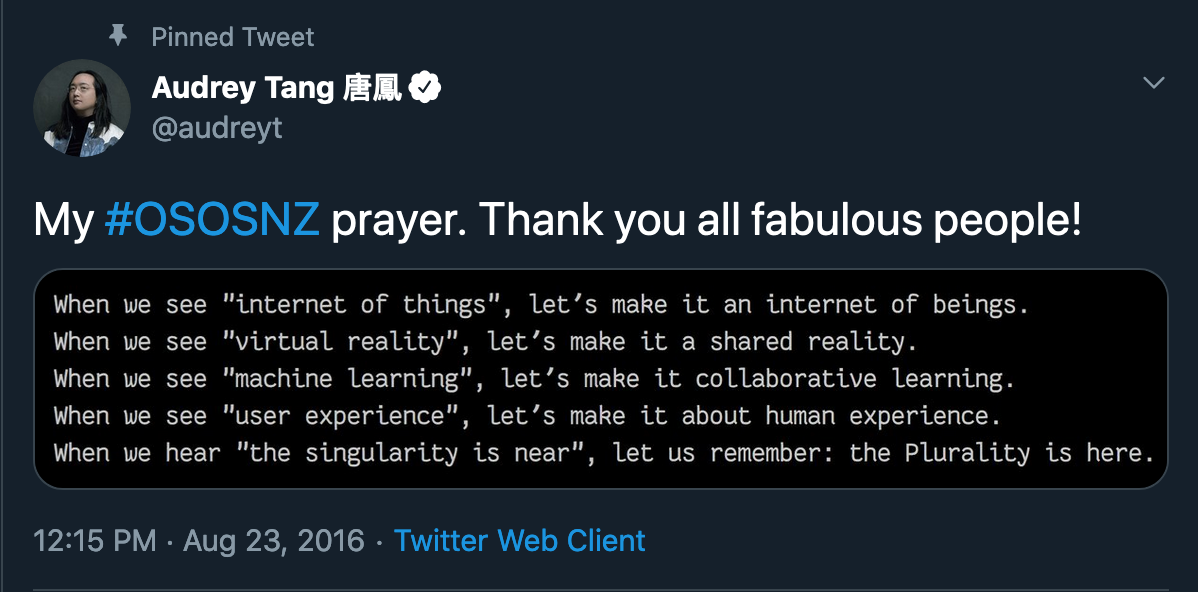Click the Pinned Tweet label

(233, 37)
